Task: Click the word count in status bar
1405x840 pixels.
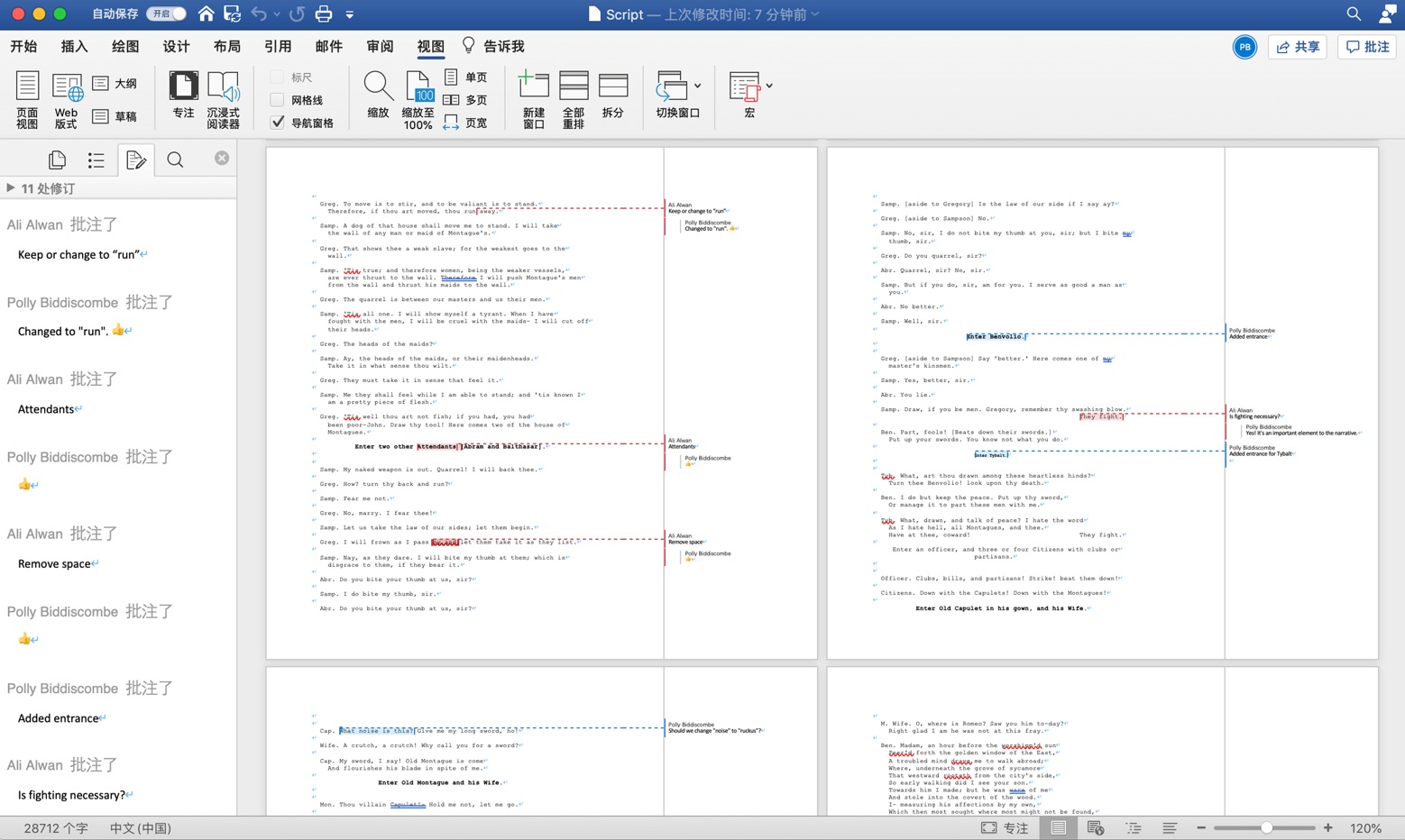Action: pyautogui.click(x=56, y=828)
